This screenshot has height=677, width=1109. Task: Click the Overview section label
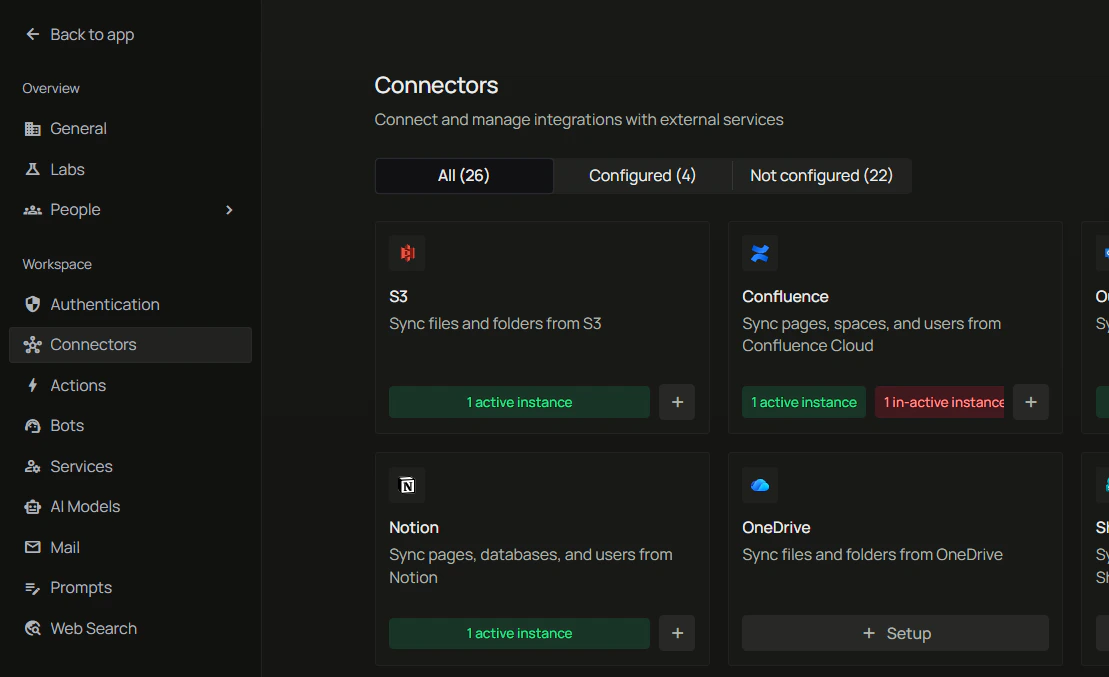[51, 88]
